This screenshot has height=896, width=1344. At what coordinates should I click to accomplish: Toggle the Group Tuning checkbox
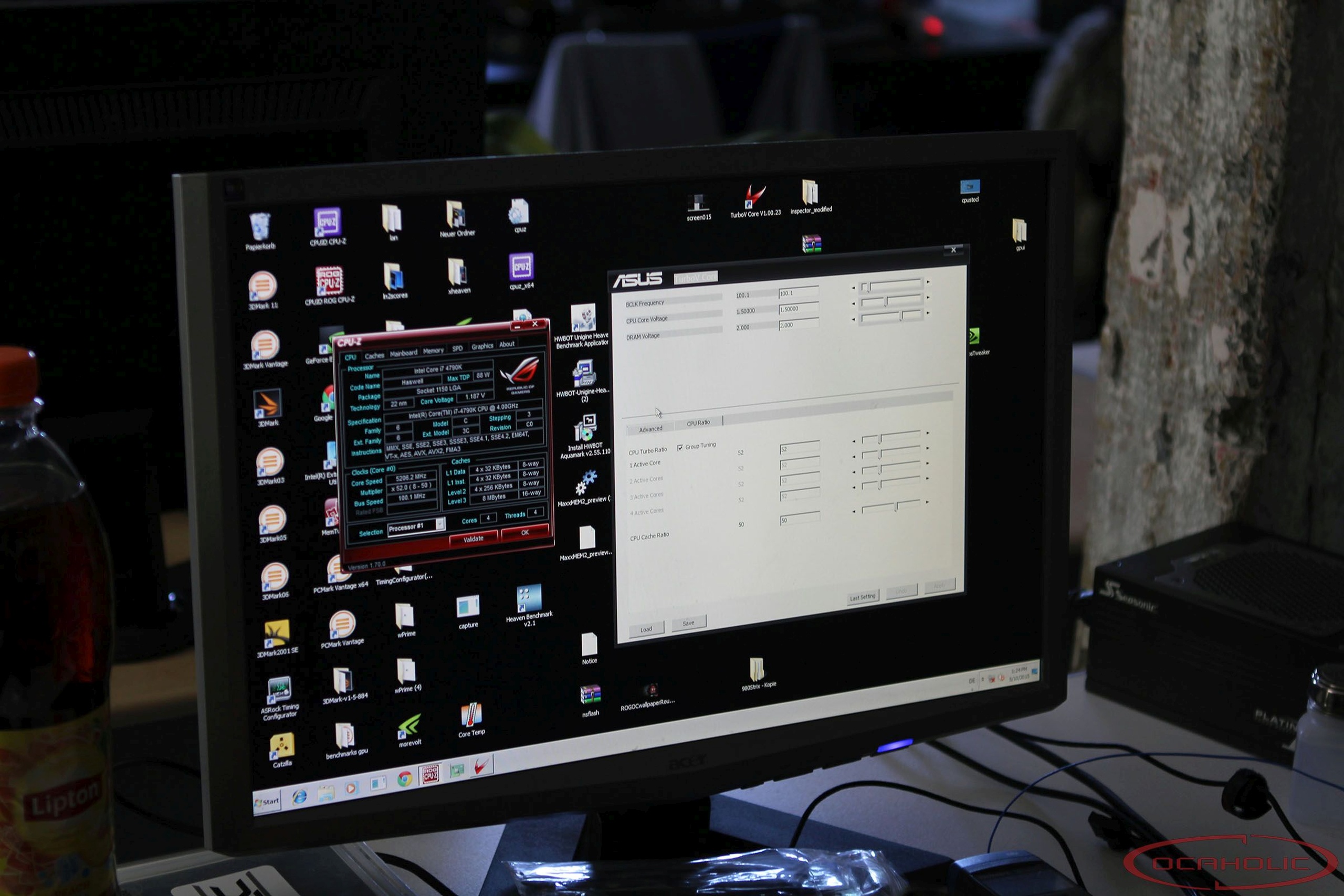pos(680,447)
